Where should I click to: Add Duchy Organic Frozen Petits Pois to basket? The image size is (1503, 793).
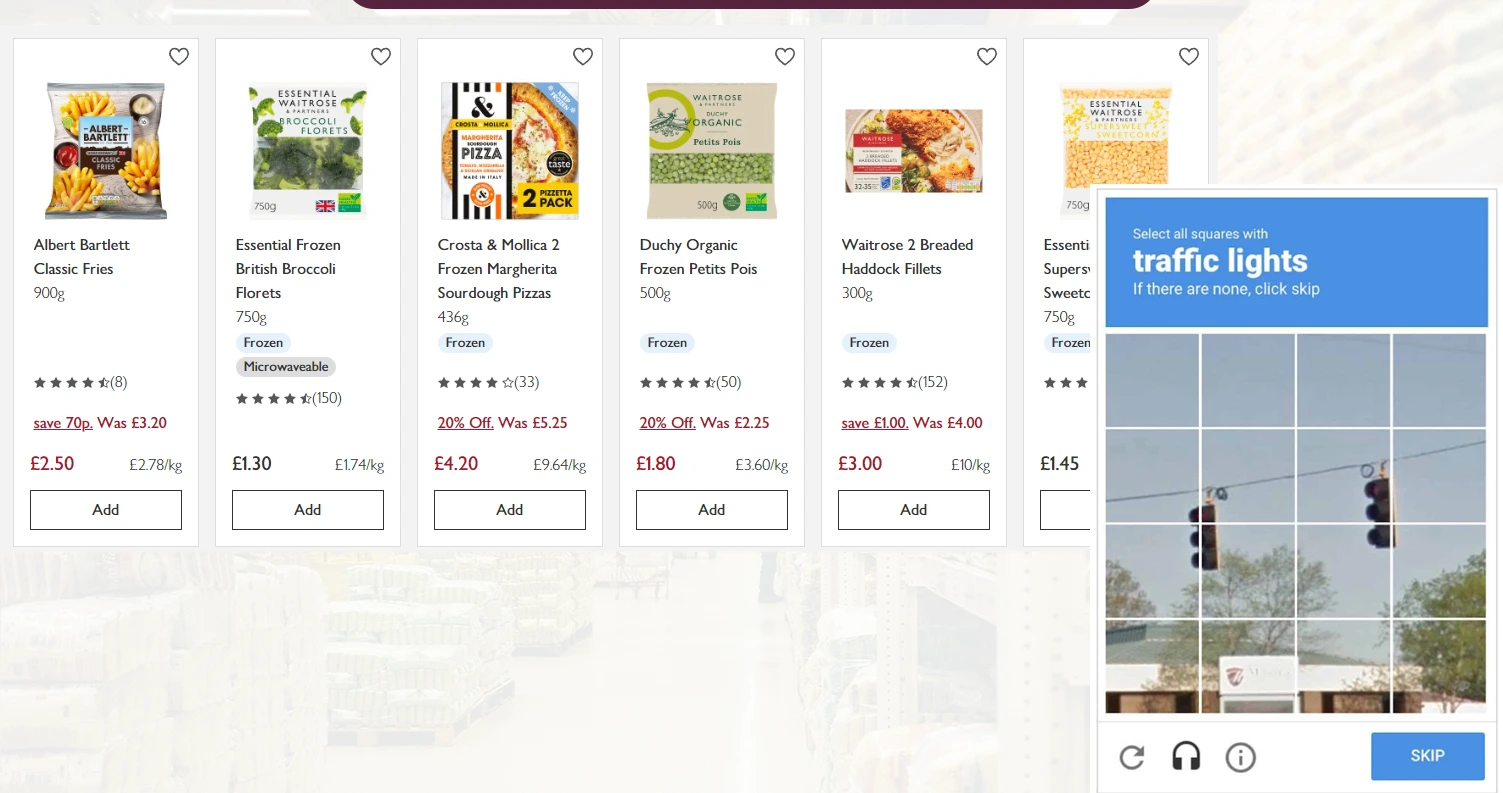coord(711,510)
